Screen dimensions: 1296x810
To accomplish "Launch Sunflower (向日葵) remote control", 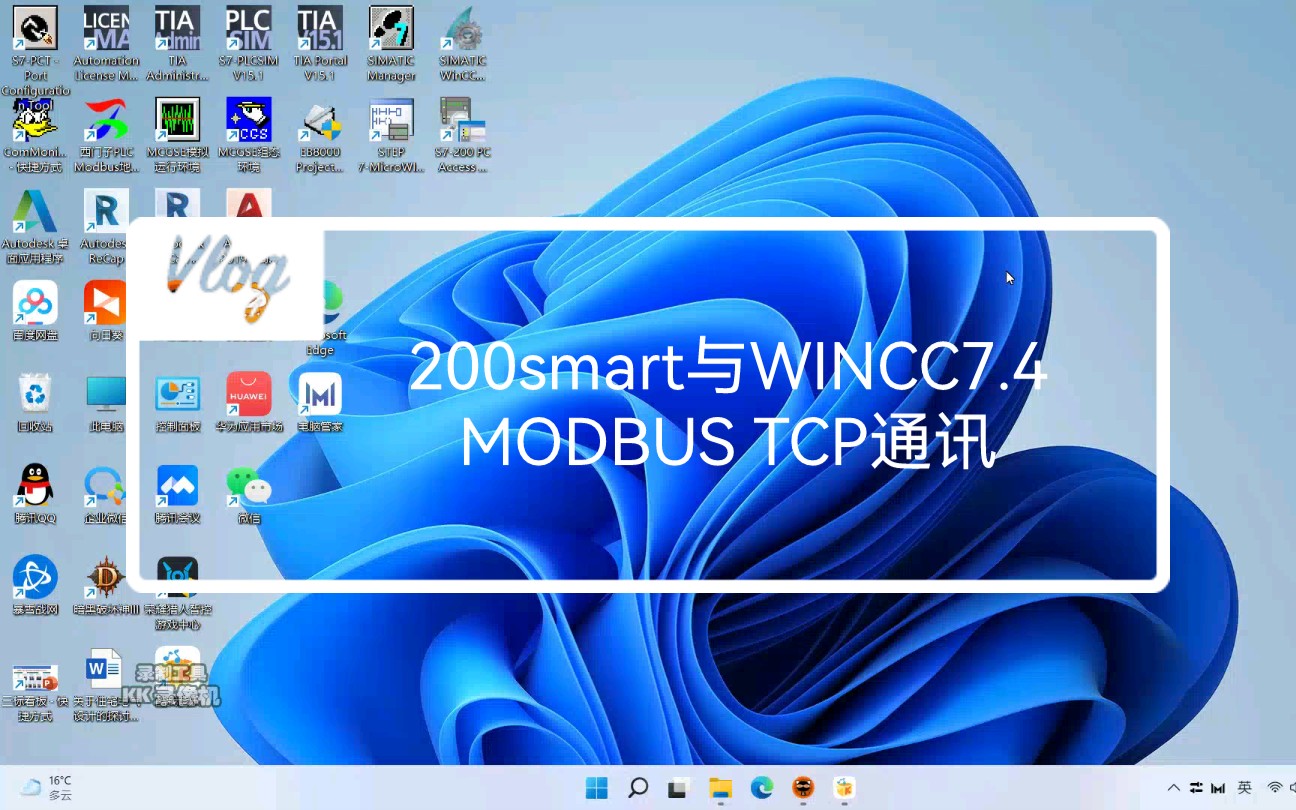I will (106, 303).
